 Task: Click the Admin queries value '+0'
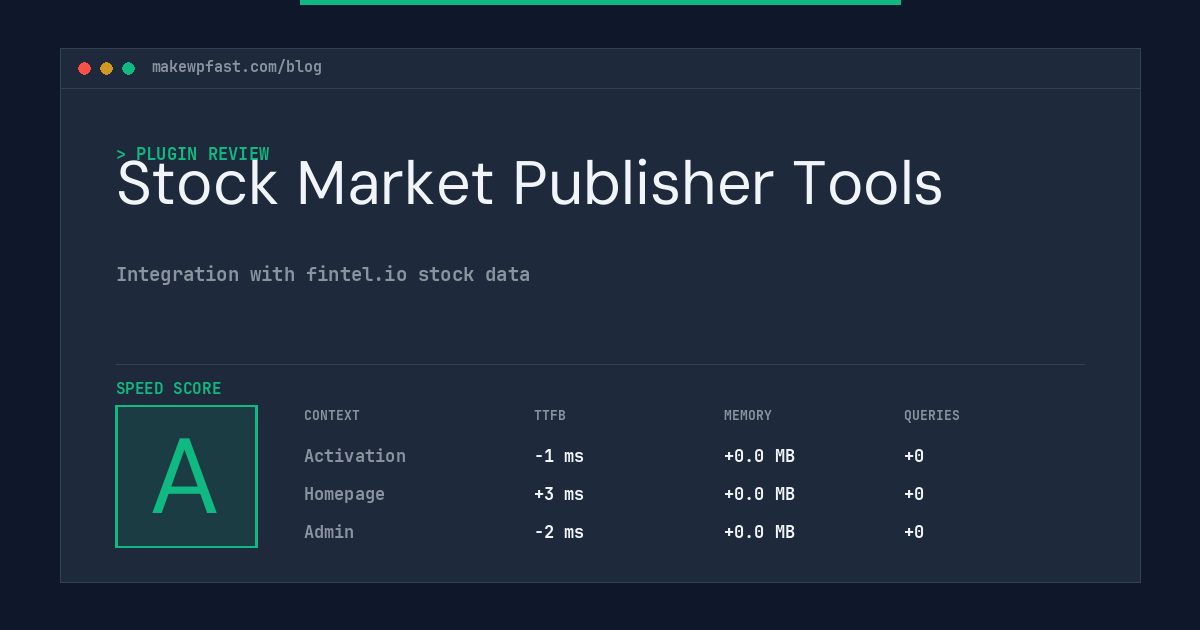(x=914, y=532)
